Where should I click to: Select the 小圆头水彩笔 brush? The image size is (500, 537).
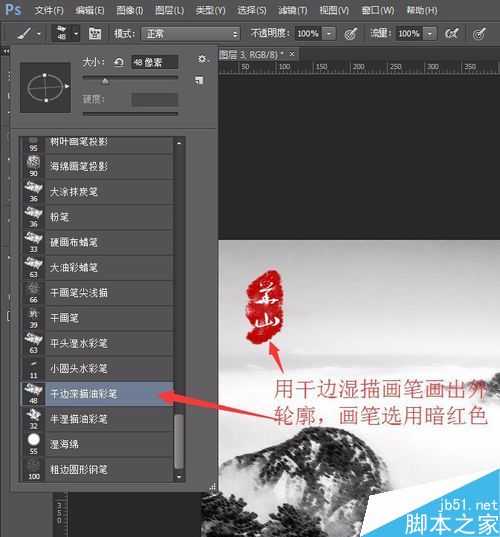coord(97,369)
